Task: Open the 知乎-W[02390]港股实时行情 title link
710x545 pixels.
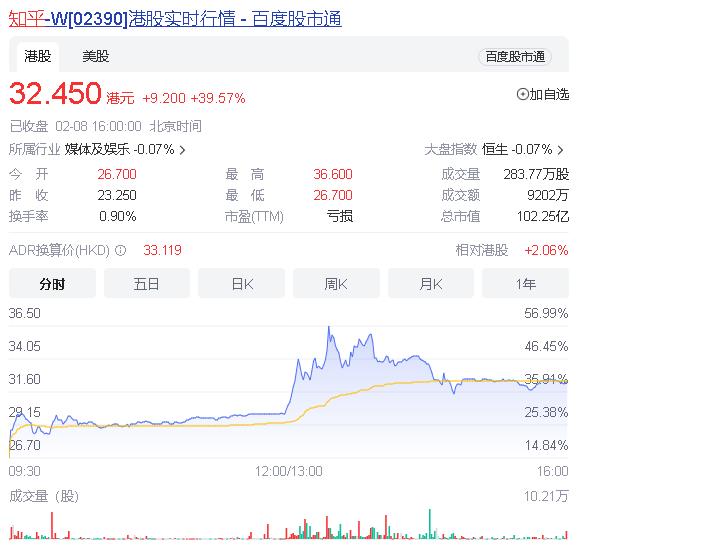Action: coord(175,18)
